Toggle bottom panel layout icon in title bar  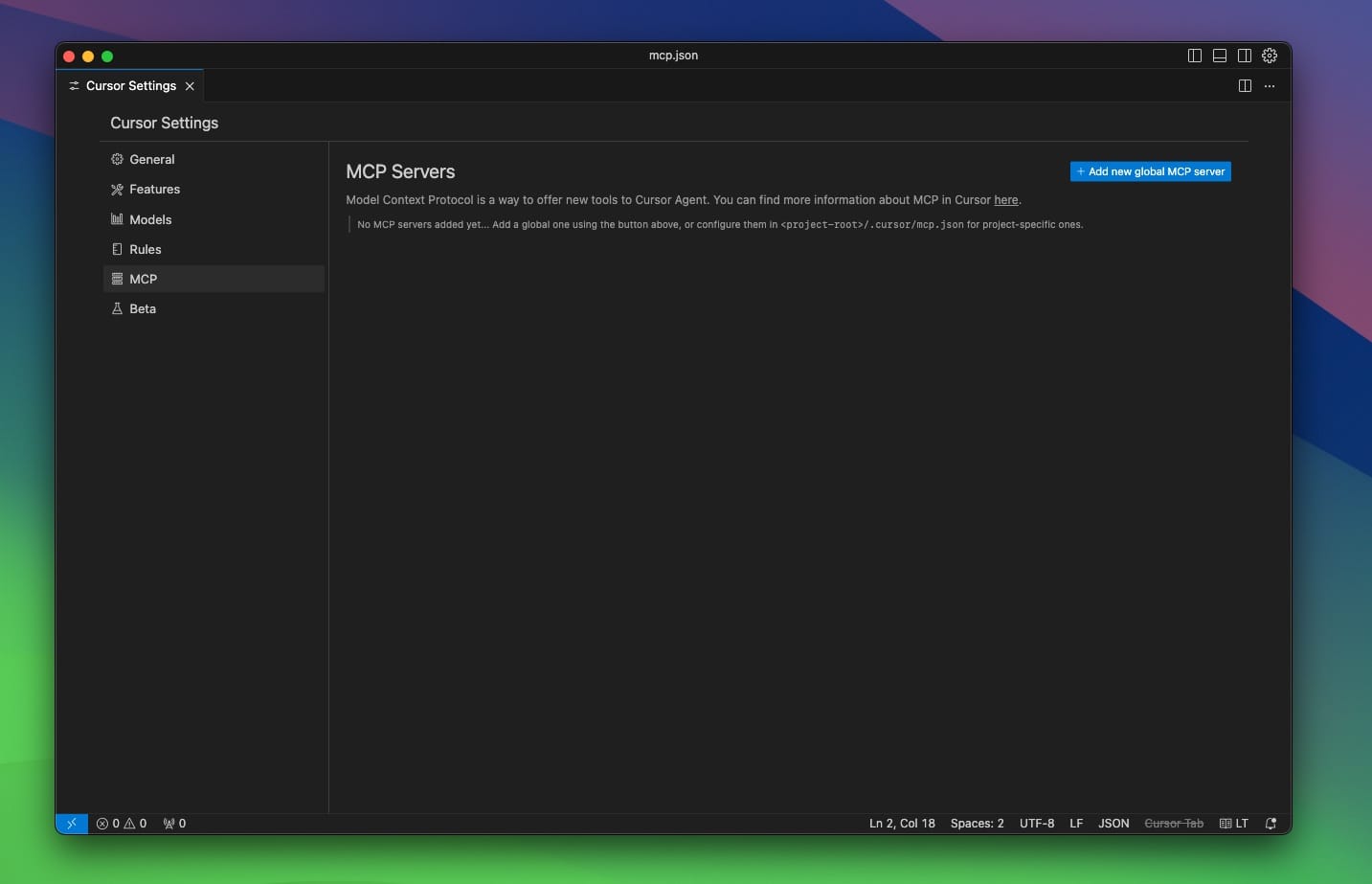tap(1220, 56)
